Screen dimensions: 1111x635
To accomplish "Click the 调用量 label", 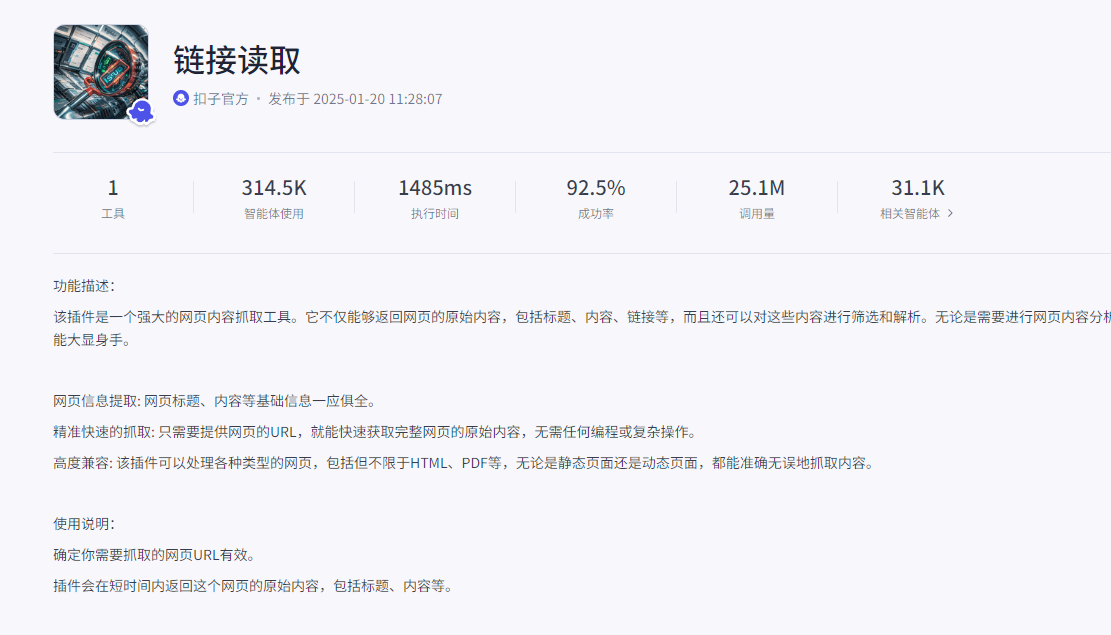I will click(x=756, y=213).
